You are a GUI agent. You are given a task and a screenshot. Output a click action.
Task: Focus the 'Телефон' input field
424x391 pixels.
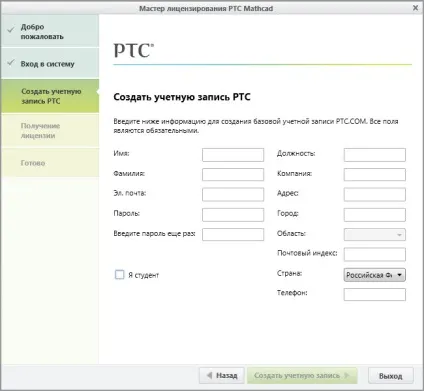point(375,295)
